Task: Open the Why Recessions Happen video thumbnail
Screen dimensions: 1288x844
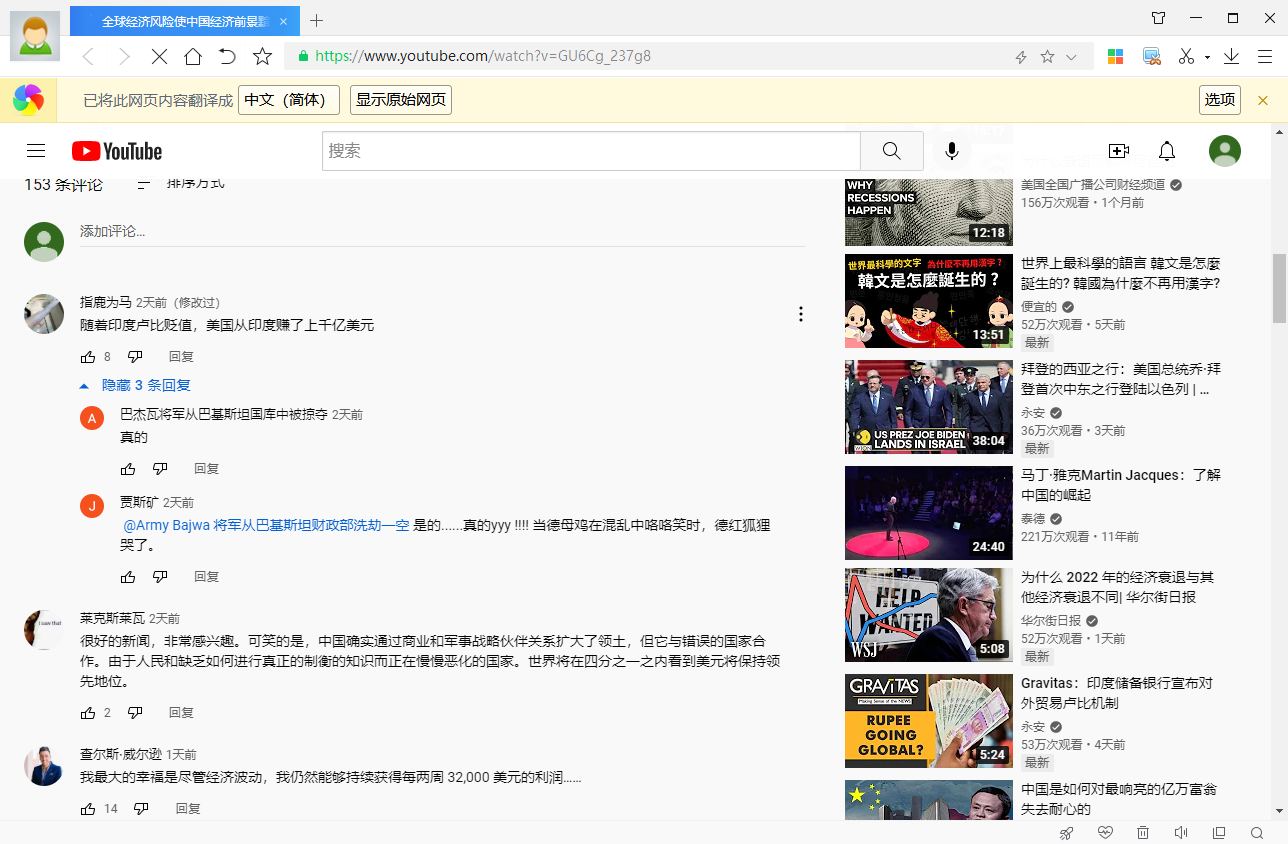Action: click(x=929, y=210)
